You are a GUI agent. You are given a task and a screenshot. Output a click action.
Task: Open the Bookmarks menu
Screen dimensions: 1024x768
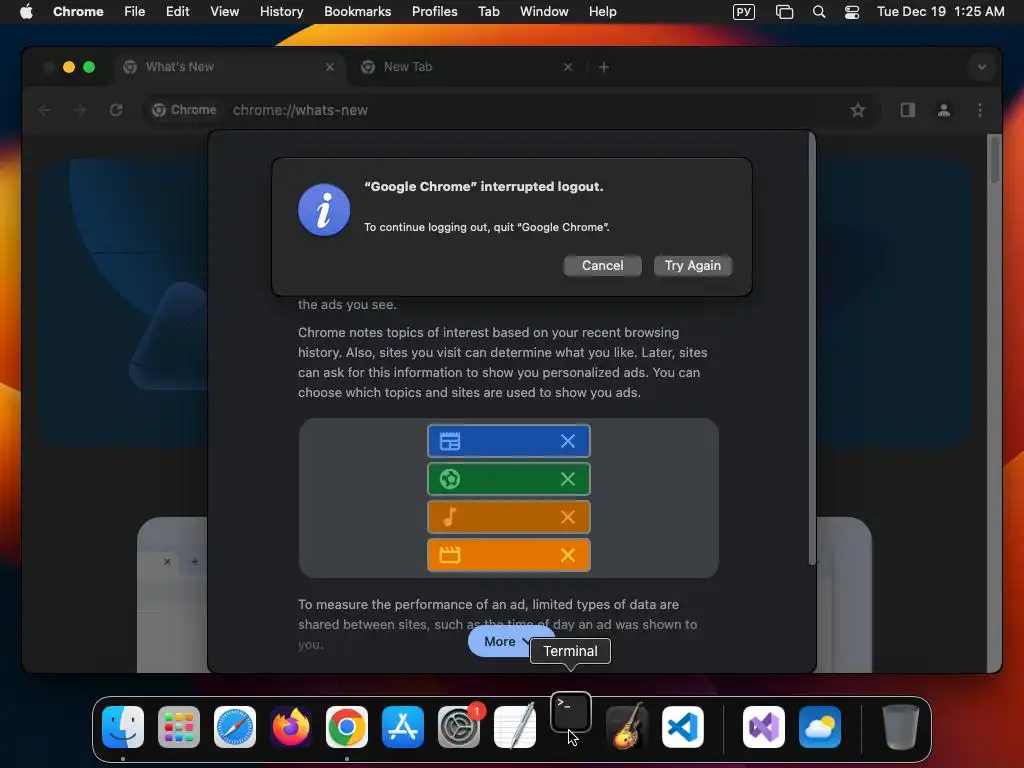(357, 11)
